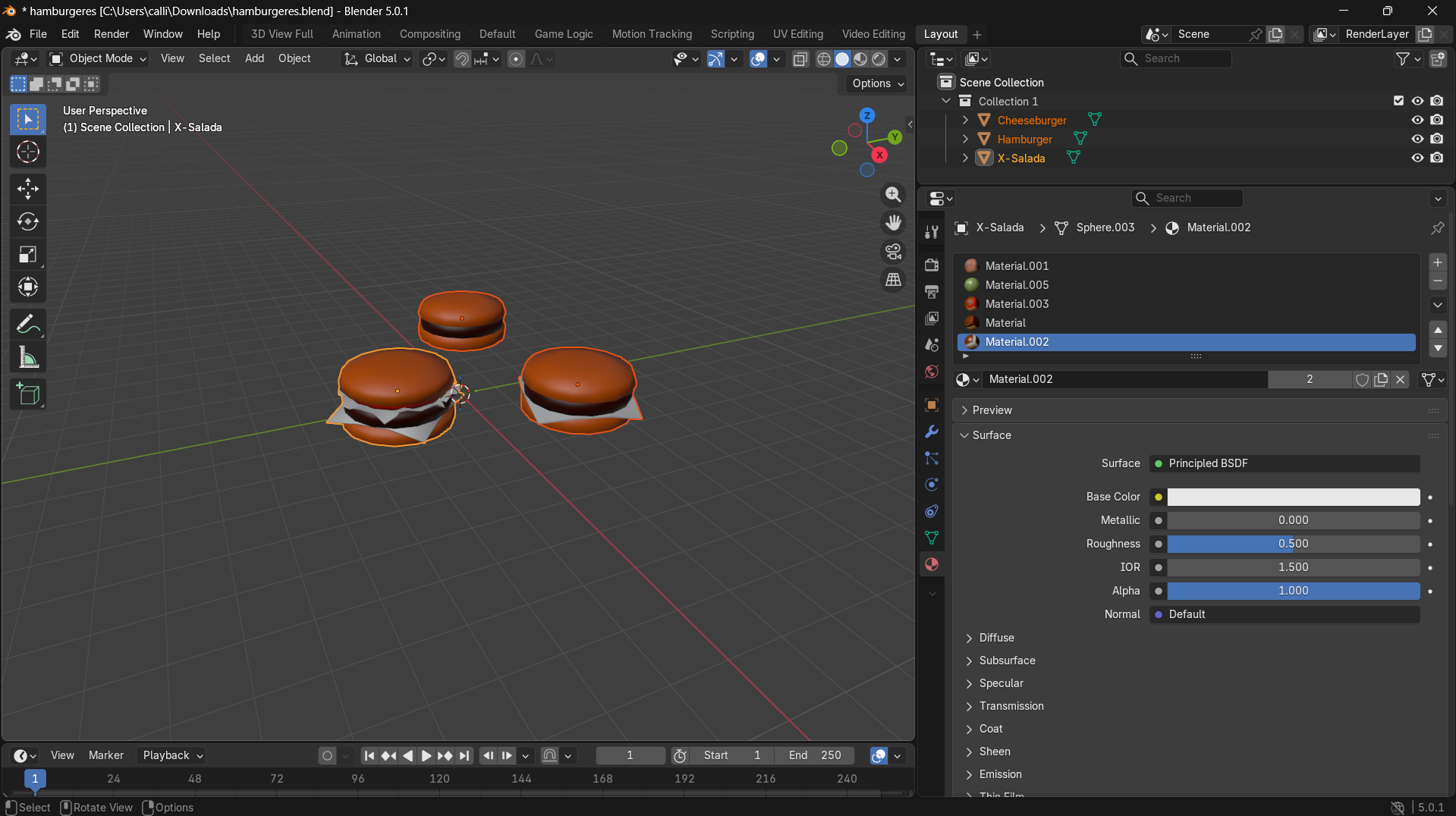Uncheck Collection 1 exclude checkbox
The width and height of the screenshot is (1456, 816).
(1398, 101)
